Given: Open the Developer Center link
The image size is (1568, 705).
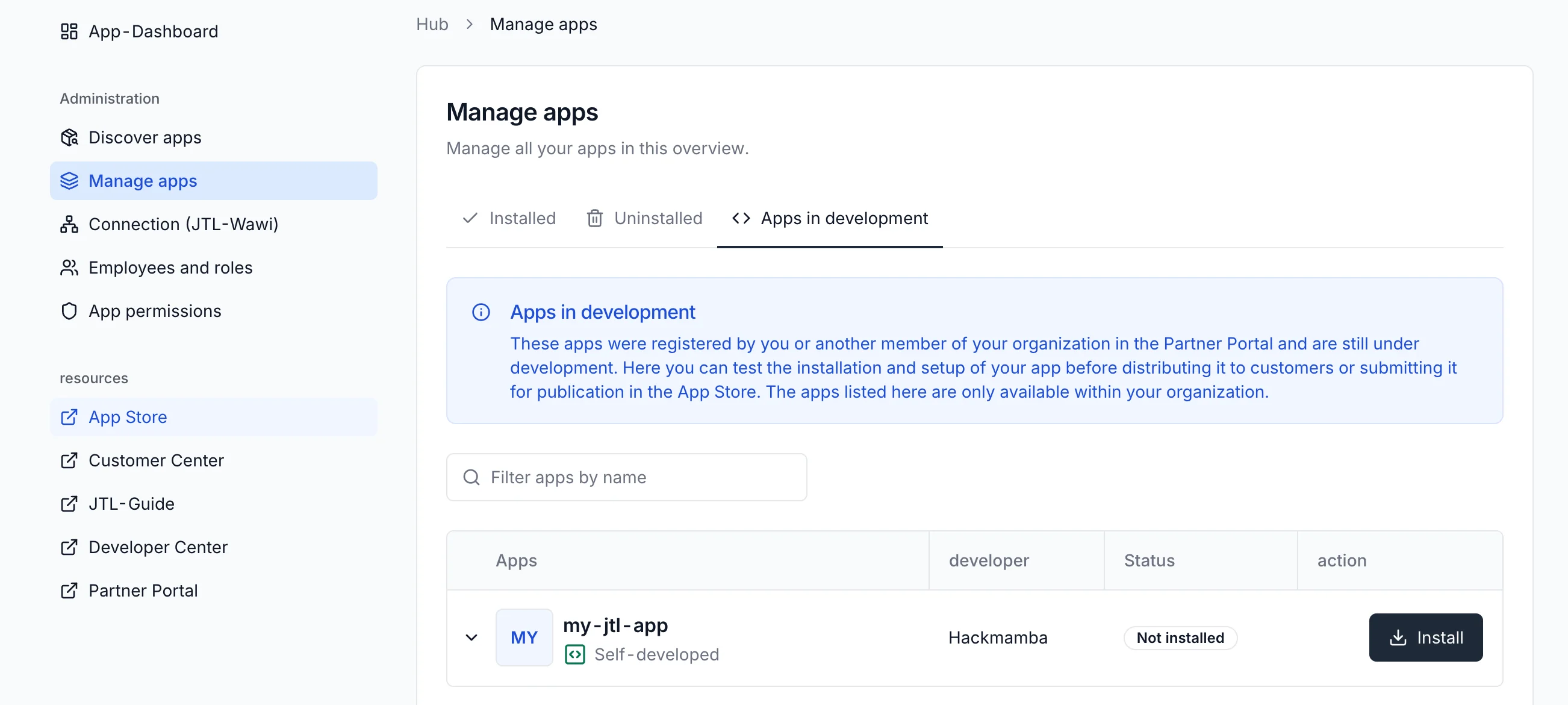Looking at the screenshot, I should pyautogui.click(x=214, y=547).
